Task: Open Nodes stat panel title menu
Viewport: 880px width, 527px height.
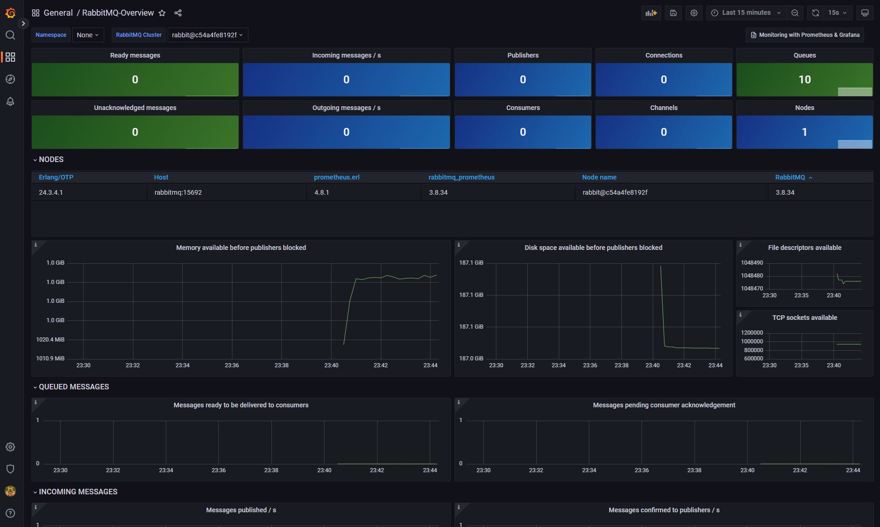Action: [805, 108]
